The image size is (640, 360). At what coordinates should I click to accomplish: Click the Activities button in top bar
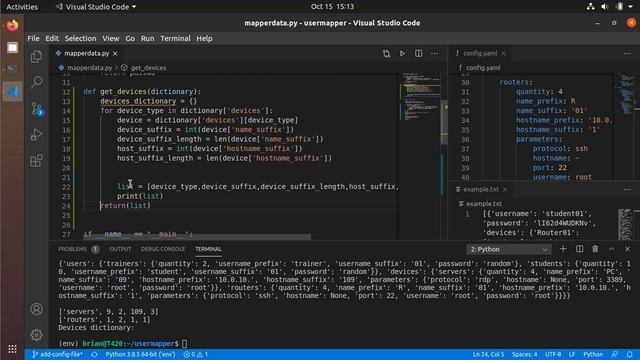coord(22,7)
